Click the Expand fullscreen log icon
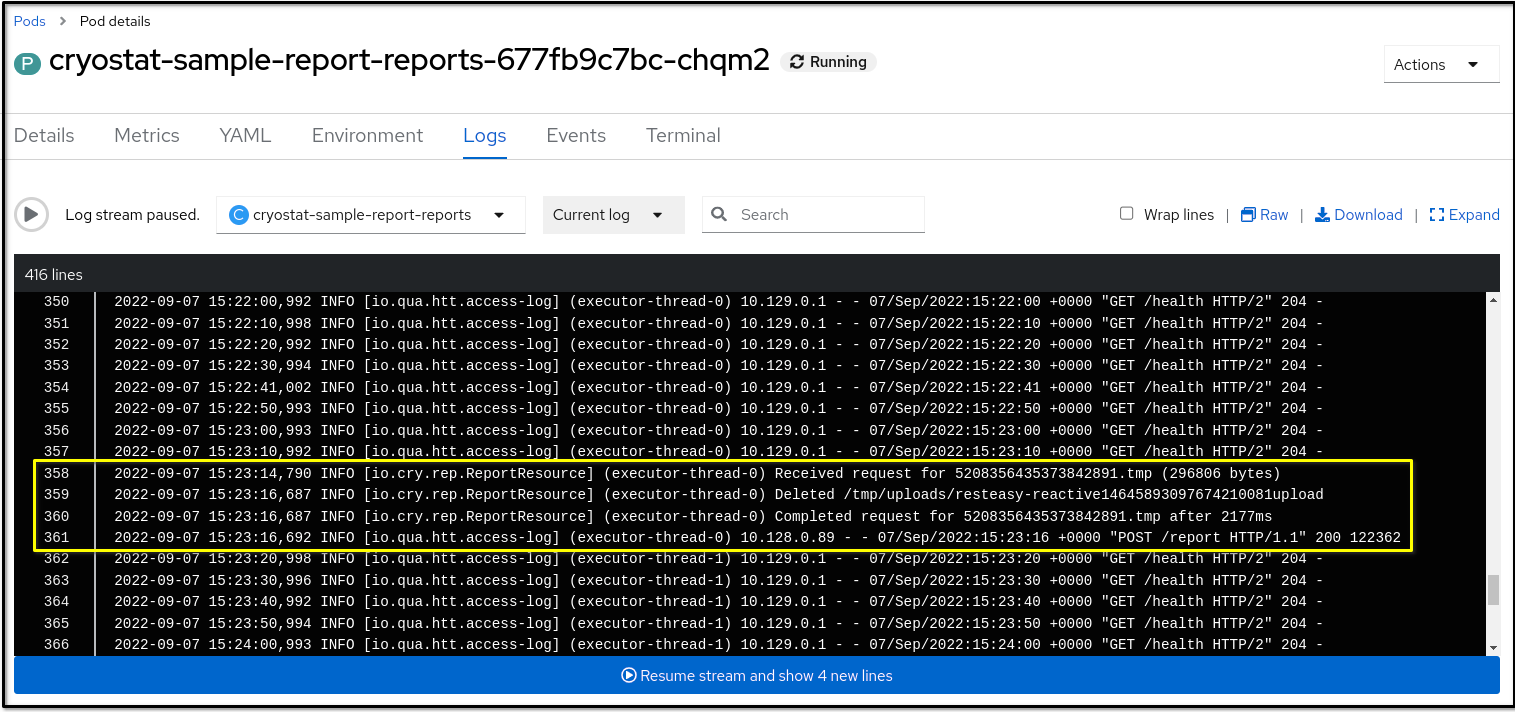 [x=1437, y=214]
